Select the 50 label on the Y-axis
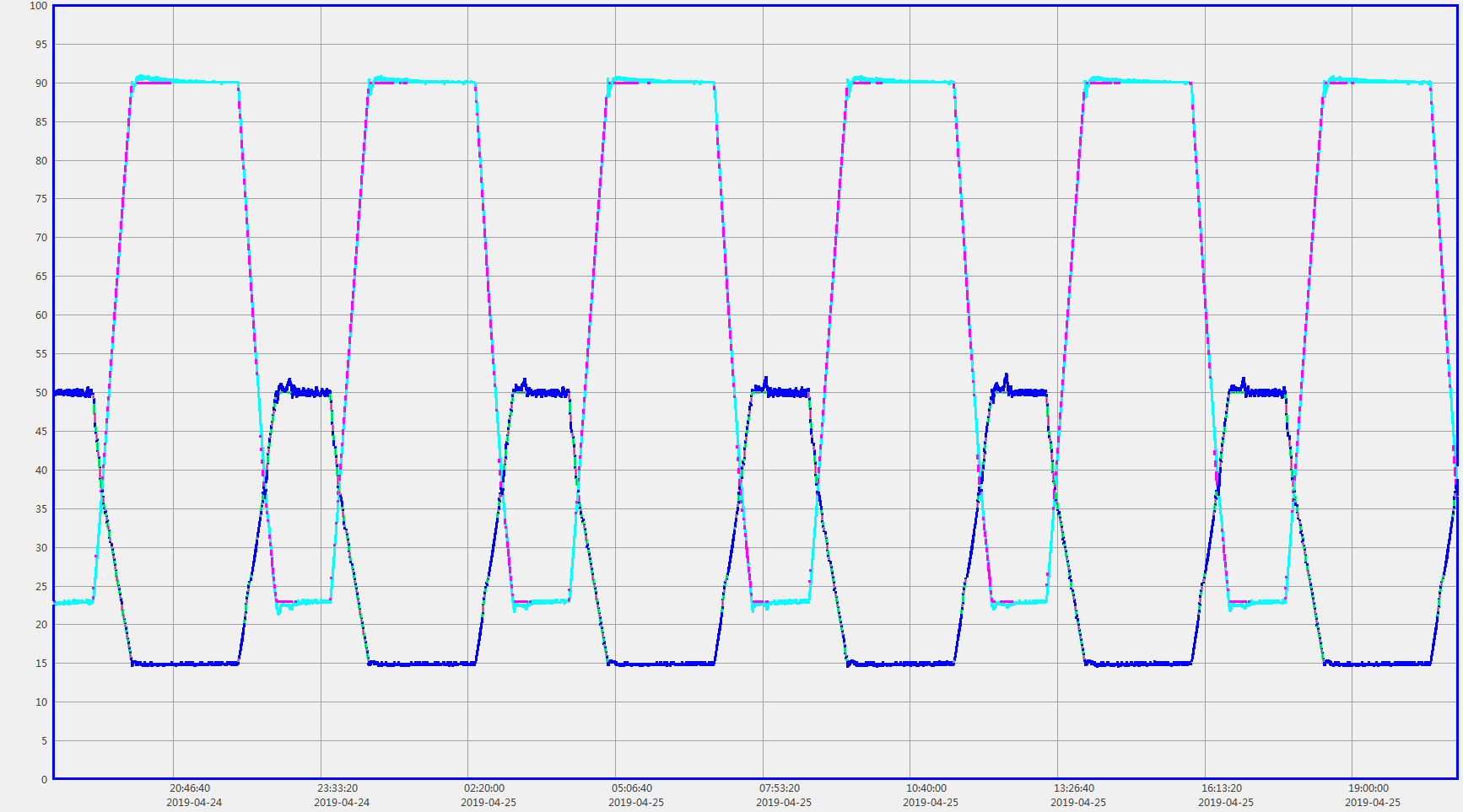This screenshot has width=1463, height=812. tap(41, 393)
